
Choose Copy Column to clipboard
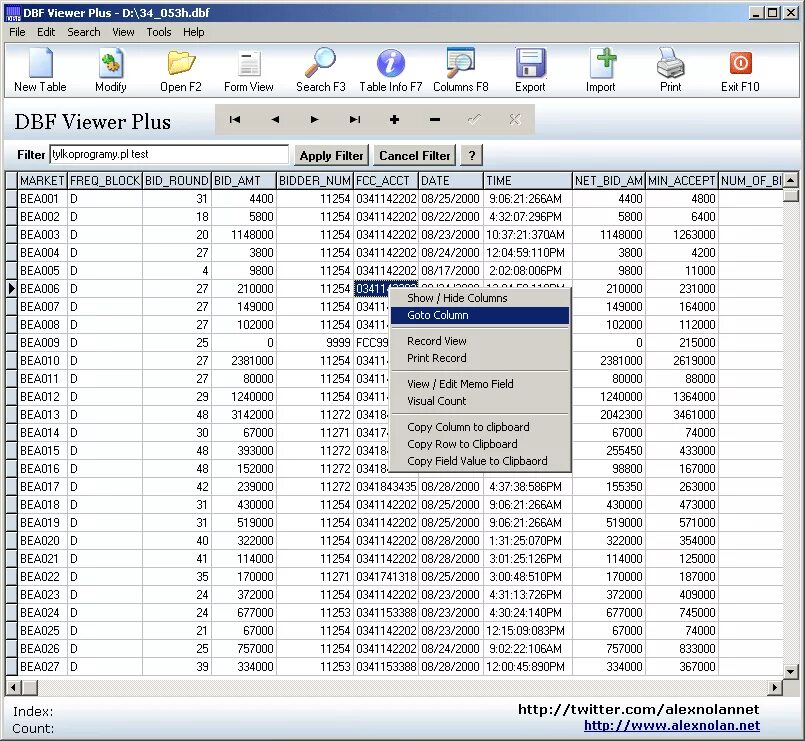480,427
